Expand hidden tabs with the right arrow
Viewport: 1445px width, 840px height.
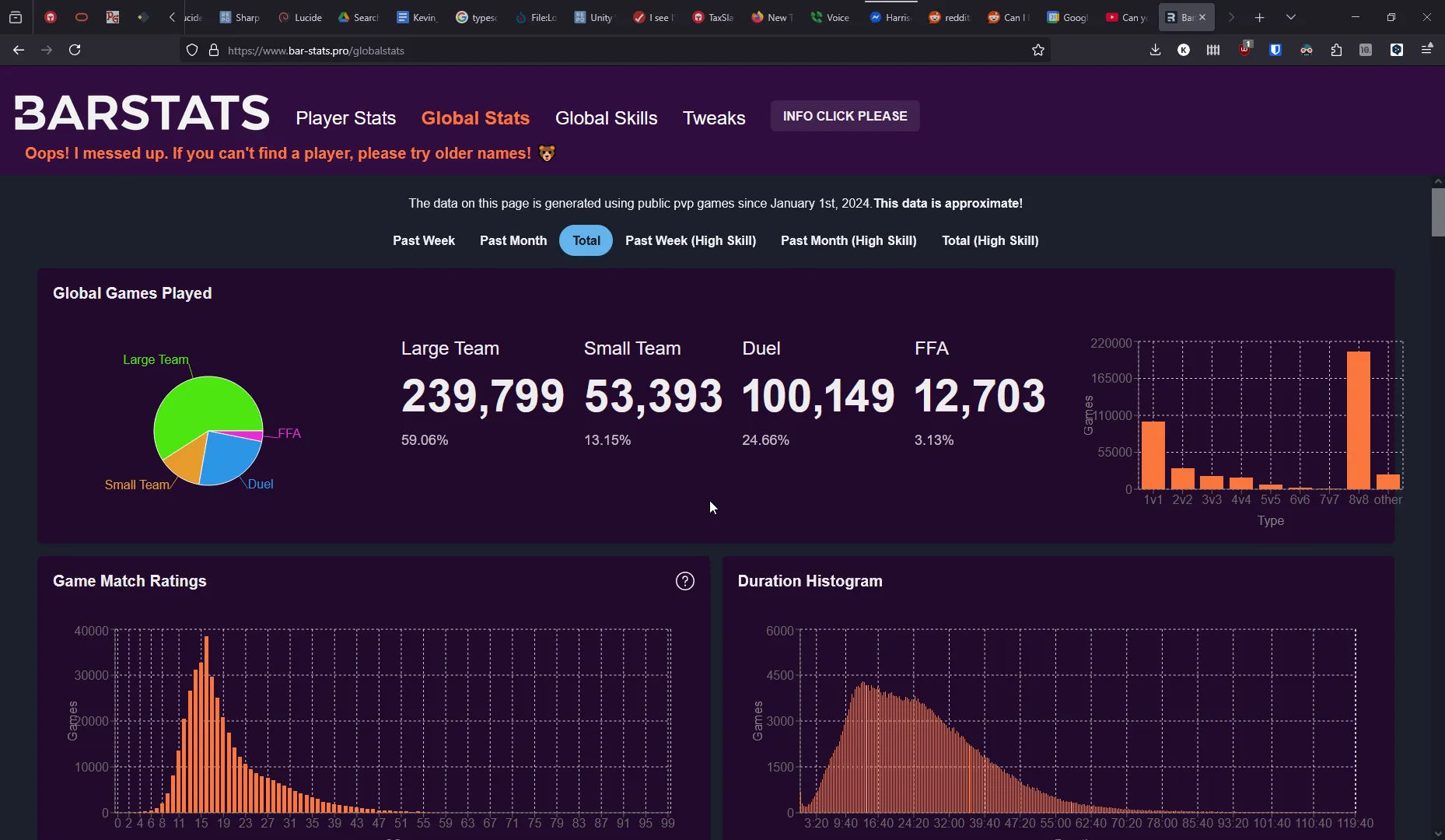1231,16
